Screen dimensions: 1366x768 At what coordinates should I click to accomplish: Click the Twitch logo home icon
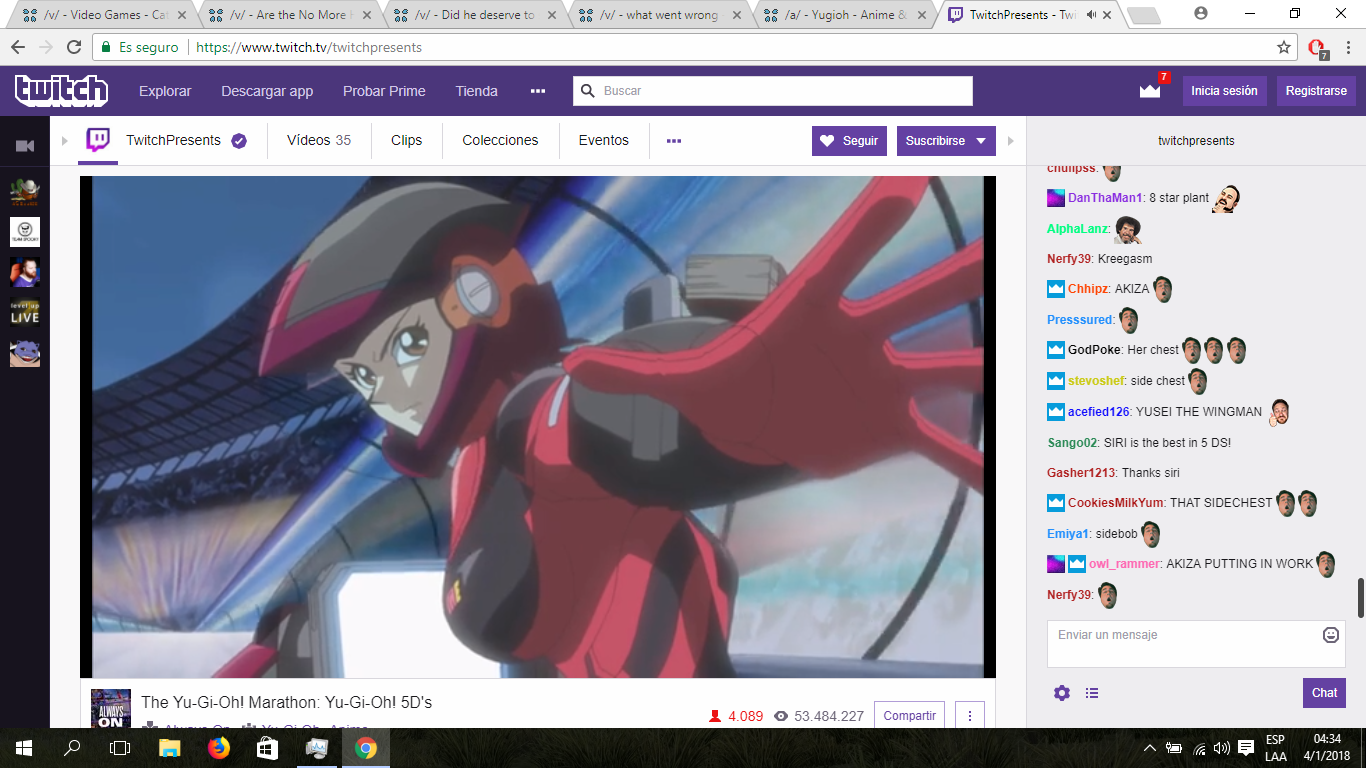point(61,91)
